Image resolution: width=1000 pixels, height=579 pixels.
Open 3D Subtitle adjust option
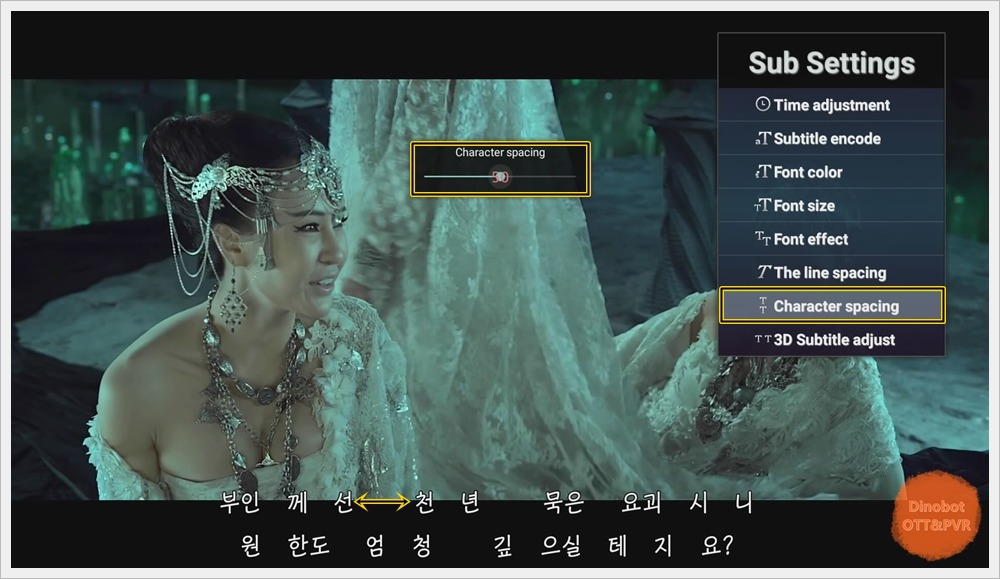[831, 339]
